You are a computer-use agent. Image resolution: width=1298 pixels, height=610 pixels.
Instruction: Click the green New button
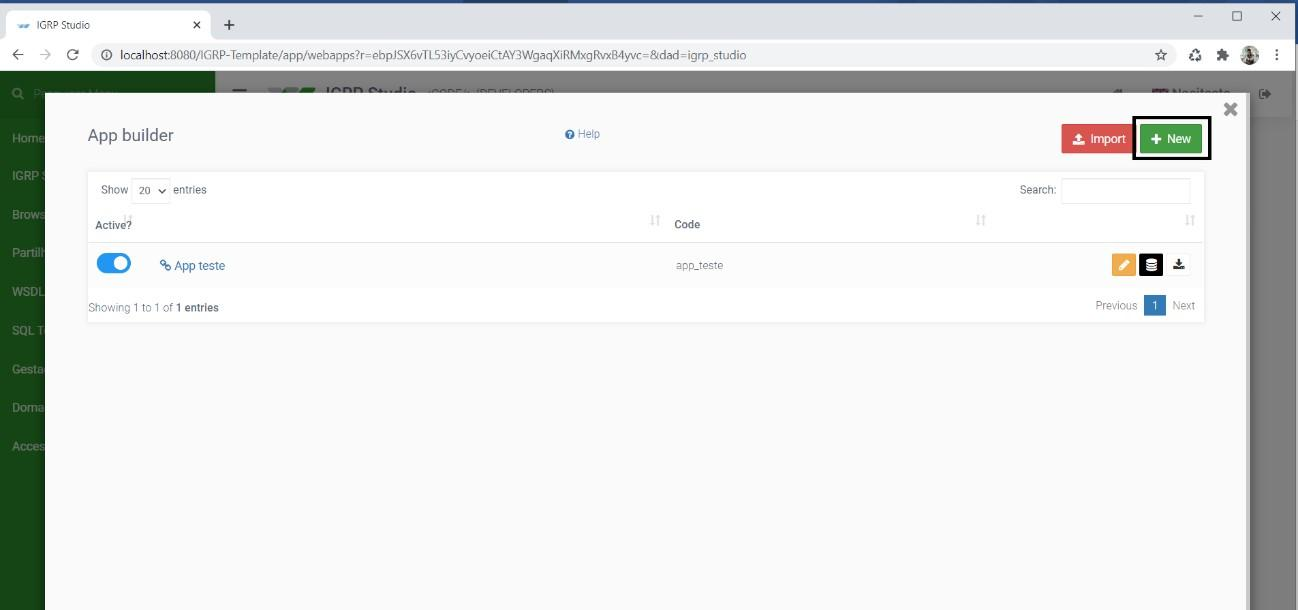pos(1171,139)
